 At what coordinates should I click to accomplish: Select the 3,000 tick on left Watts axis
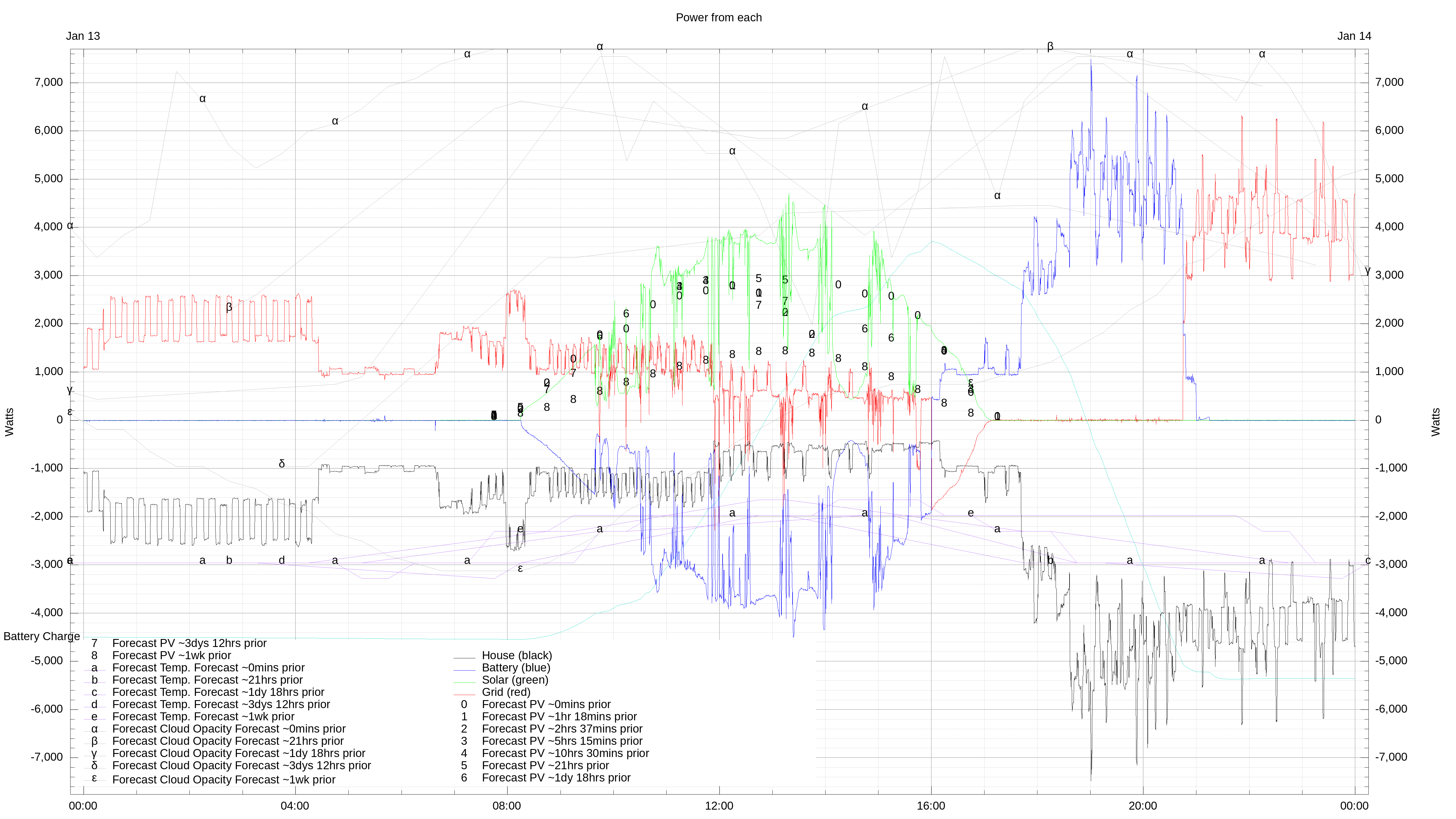49,275
